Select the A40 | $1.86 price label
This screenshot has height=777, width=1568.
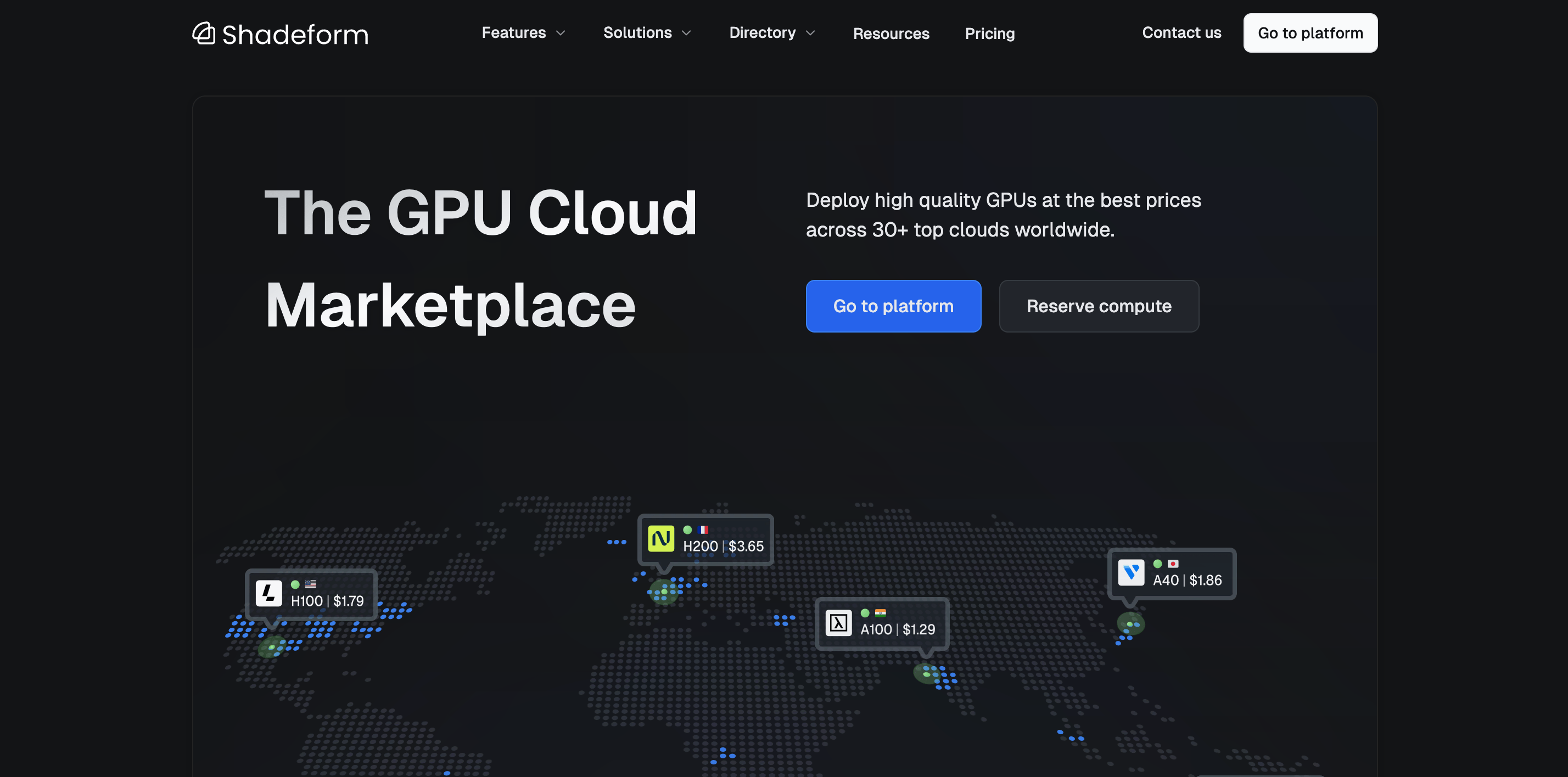(1187, 581)
